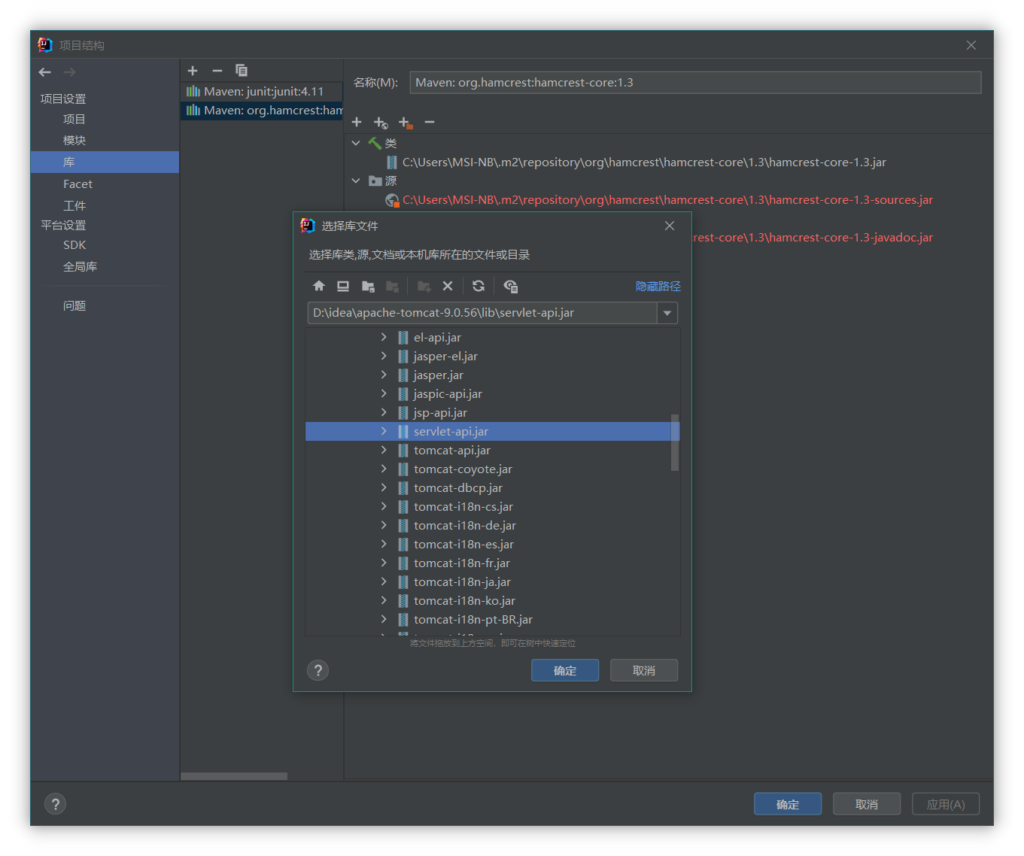Click the project directory icon in file chooser
Image resolution: width=1024 pixels, height=856 pixels.
point(368,286)
